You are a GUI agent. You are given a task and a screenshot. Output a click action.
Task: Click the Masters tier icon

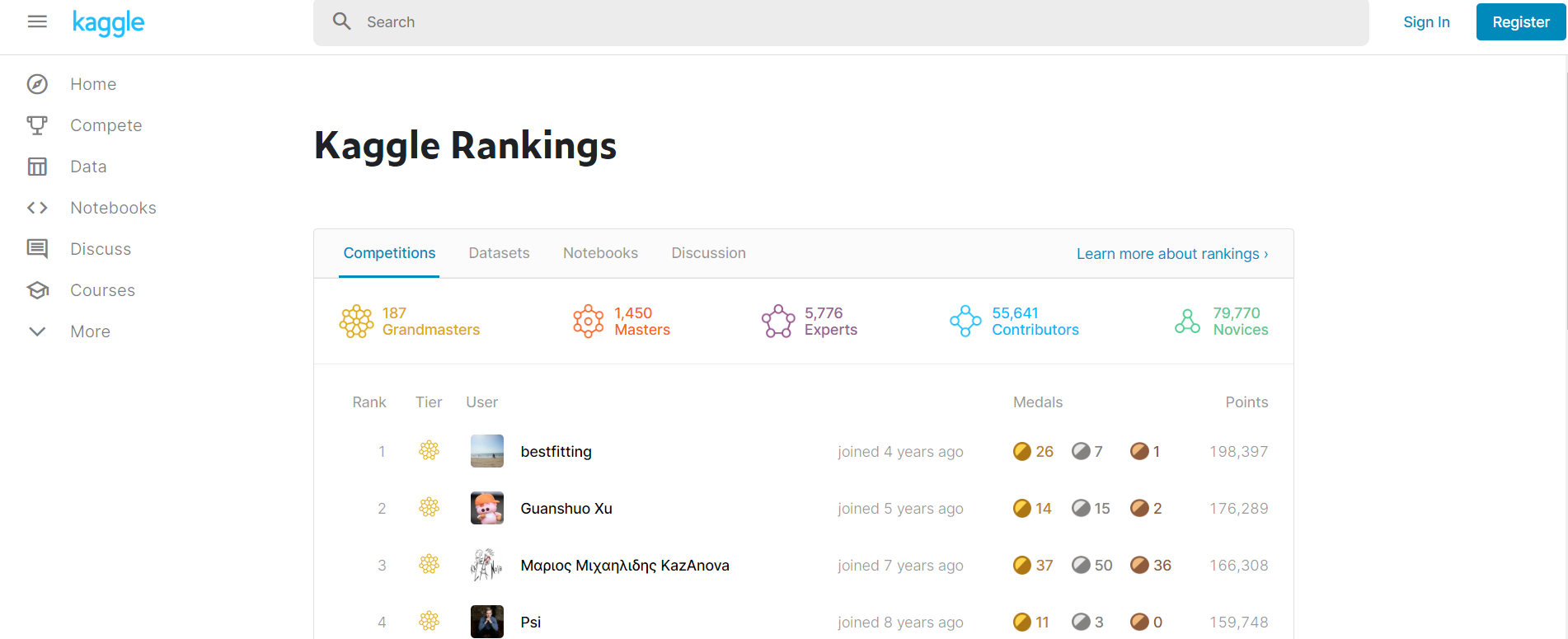click(589, 322)
